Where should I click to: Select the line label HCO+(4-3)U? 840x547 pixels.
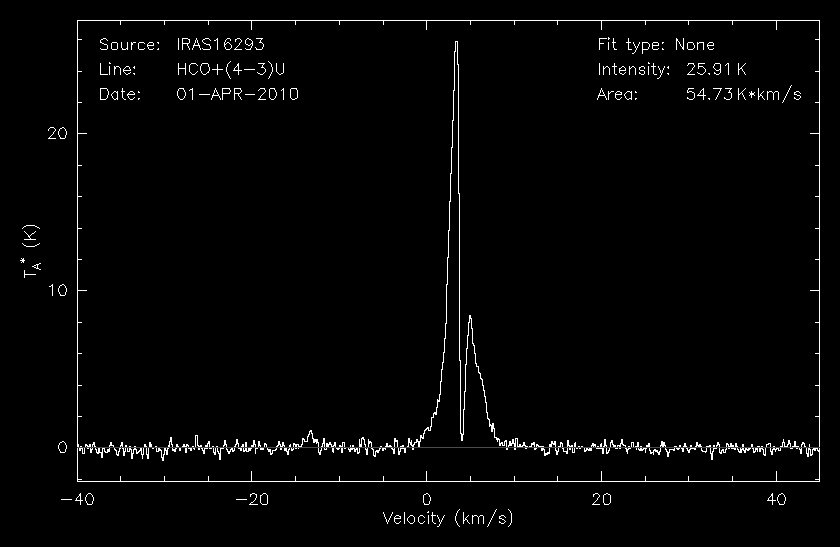(230, 69)
